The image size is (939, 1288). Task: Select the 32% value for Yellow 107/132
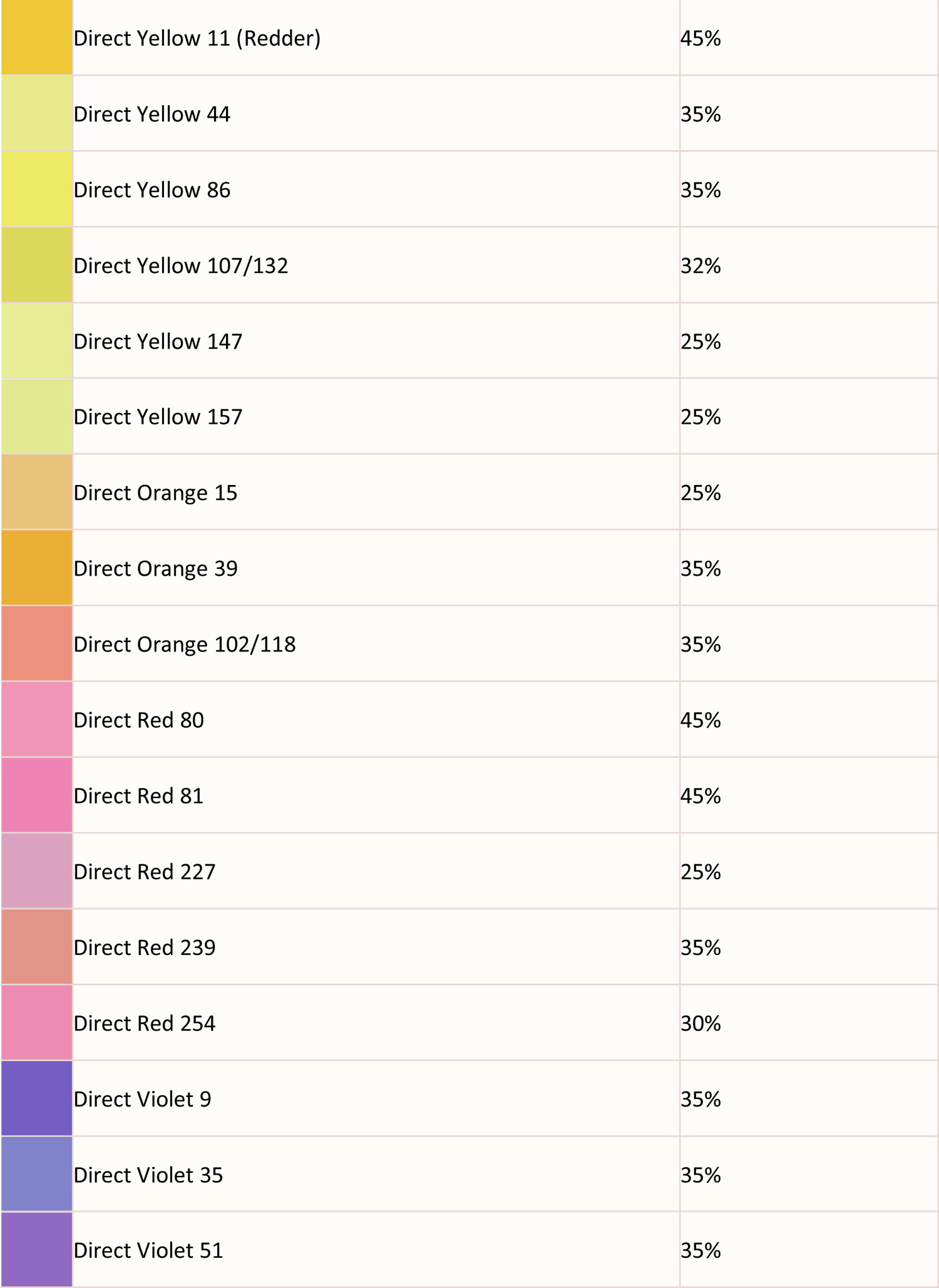701,266
